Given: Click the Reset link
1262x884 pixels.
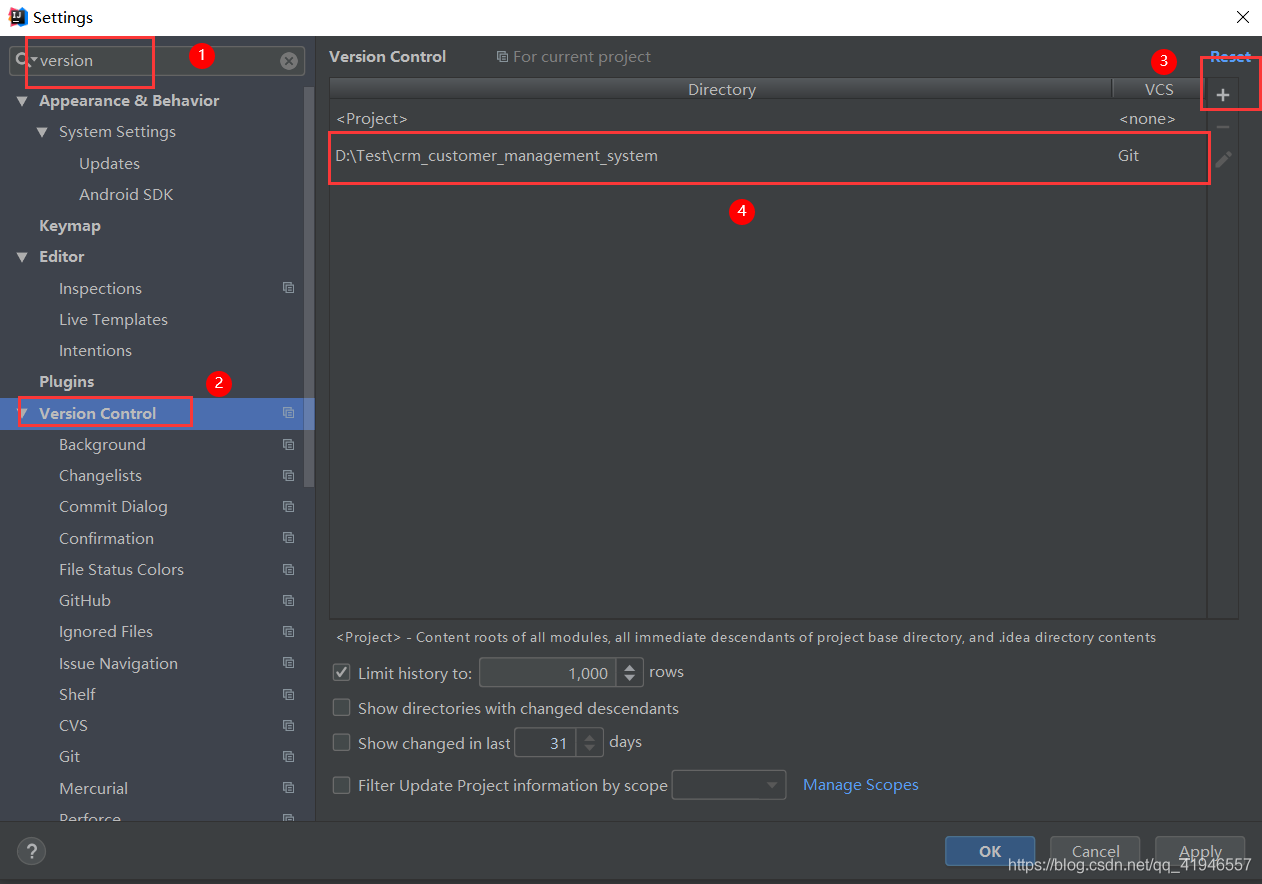Looking at the screenshot, I should click(1230, 57).
